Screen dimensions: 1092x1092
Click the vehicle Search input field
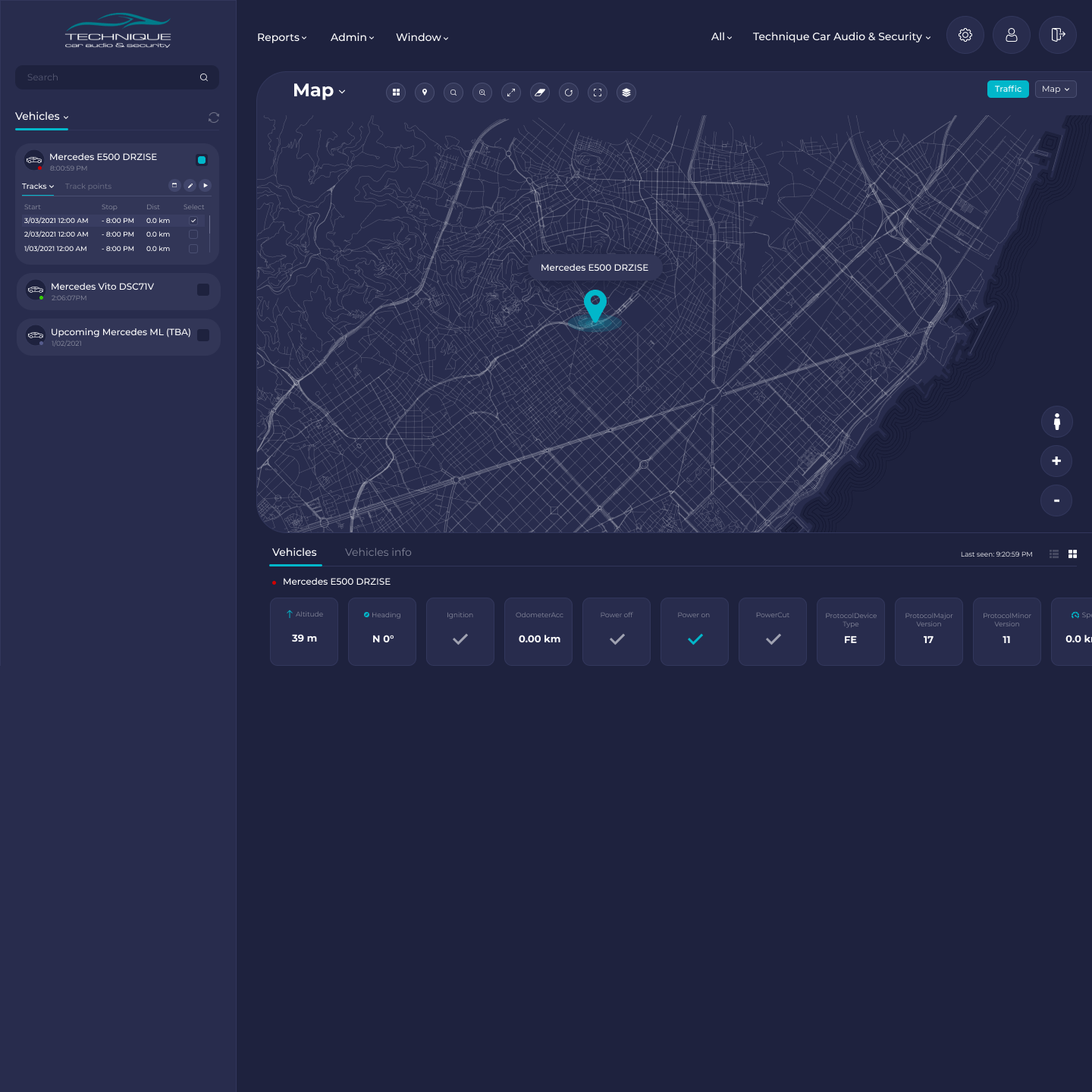coord(110,77)
